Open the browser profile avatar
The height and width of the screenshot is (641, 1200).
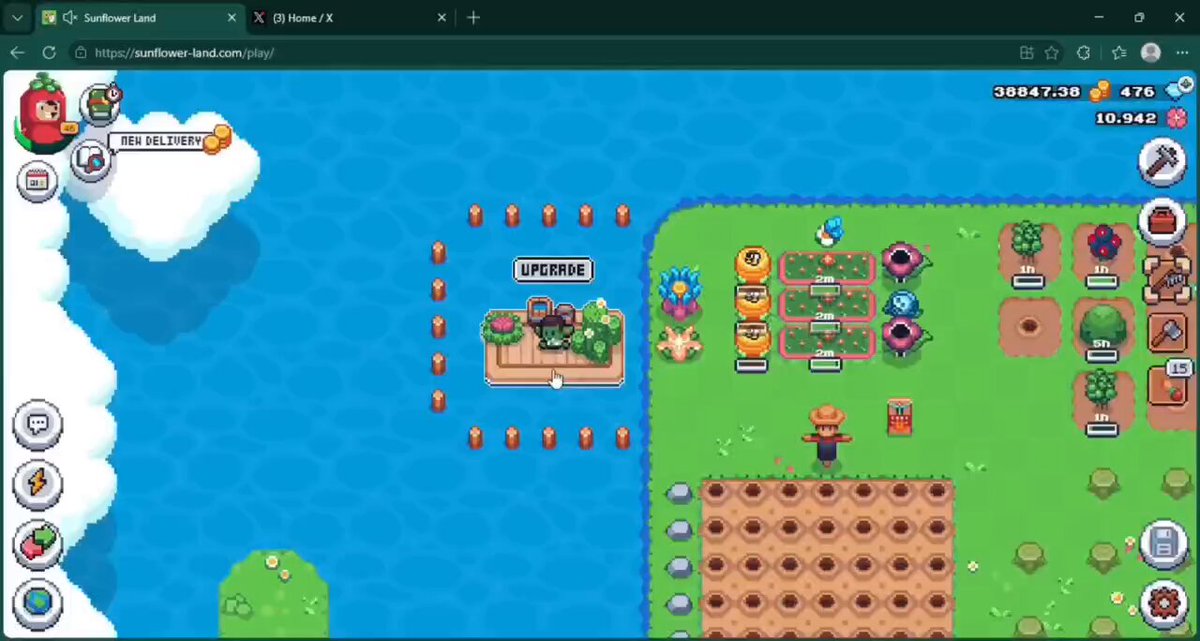click(x=1151, y=53)
